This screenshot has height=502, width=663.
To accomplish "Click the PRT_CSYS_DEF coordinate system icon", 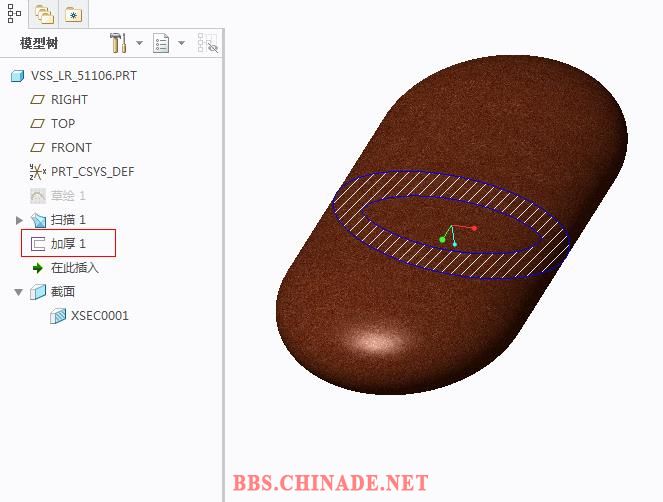I will 38,172.
